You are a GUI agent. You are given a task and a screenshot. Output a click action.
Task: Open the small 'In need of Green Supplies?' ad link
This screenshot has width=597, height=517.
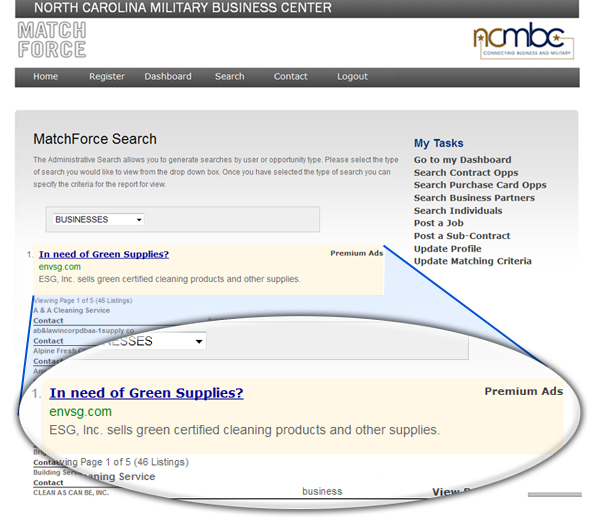click(x=104, y=254)
